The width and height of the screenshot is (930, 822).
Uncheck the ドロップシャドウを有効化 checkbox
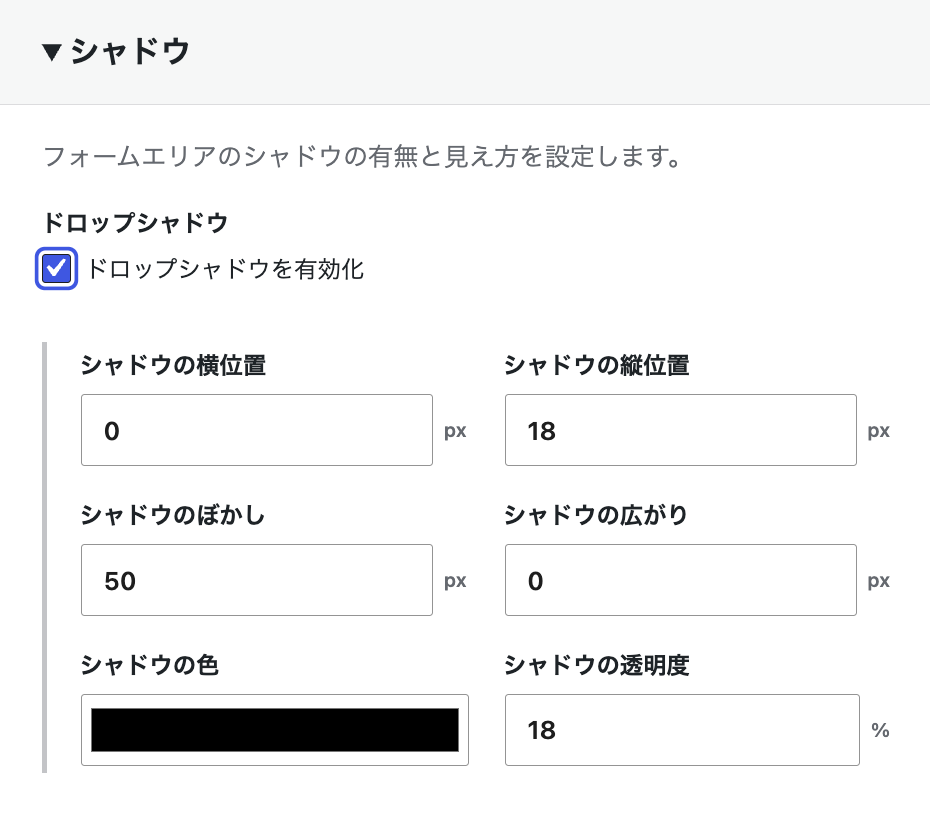[x=56, y=269]
